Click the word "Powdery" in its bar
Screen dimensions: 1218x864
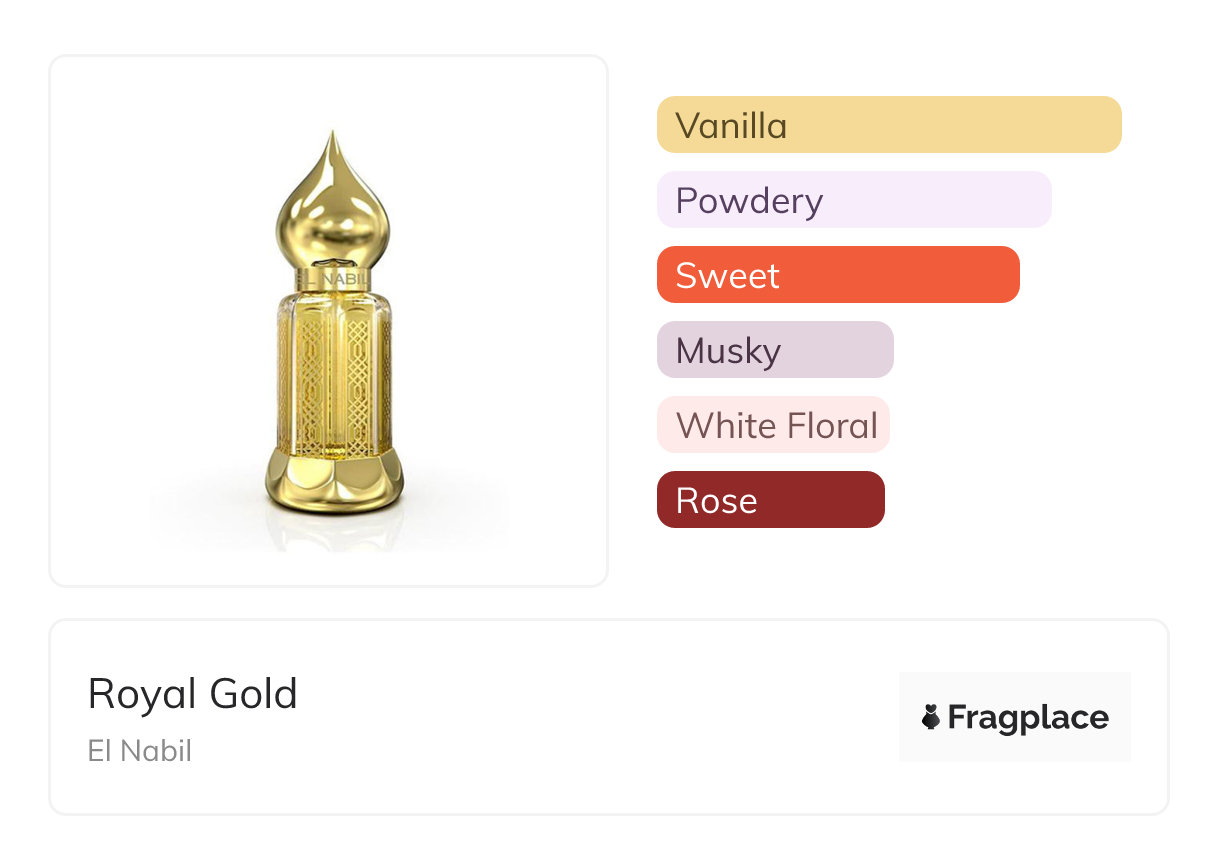(x=749, y=201)
